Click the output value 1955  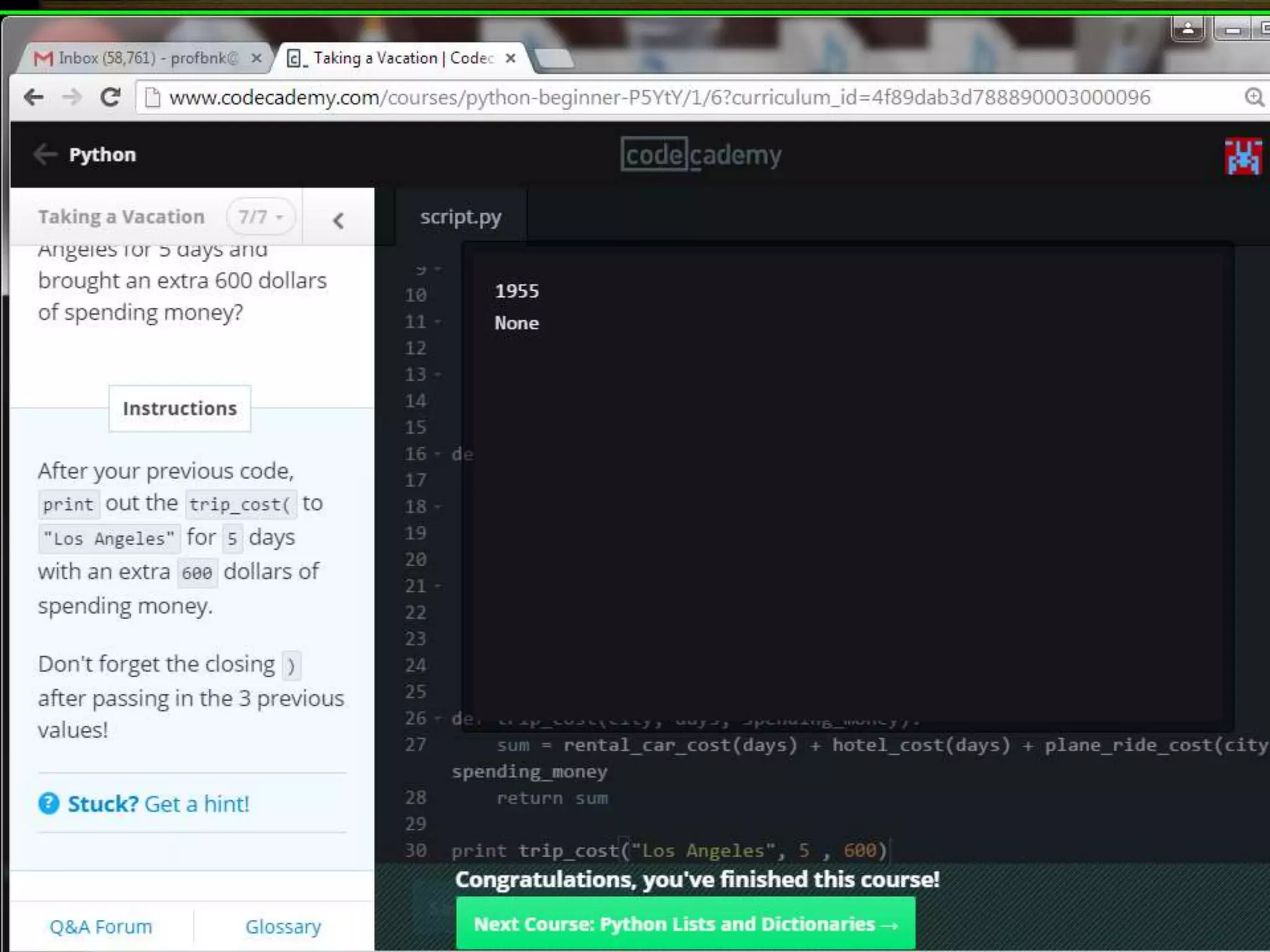click(x=517, y=291)
